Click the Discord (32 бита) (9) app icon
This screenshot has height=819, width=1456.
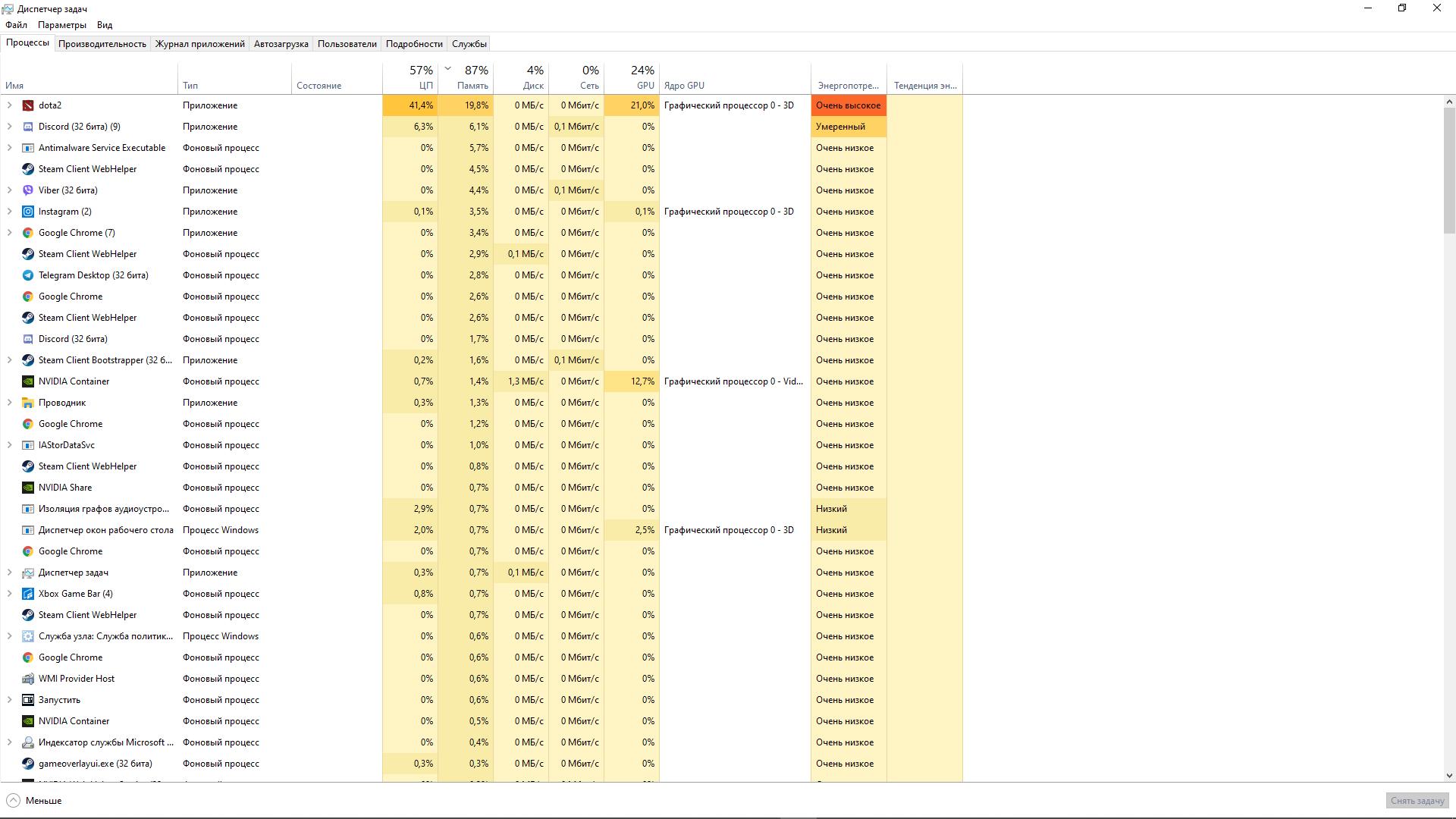click(x=28, y=127)
